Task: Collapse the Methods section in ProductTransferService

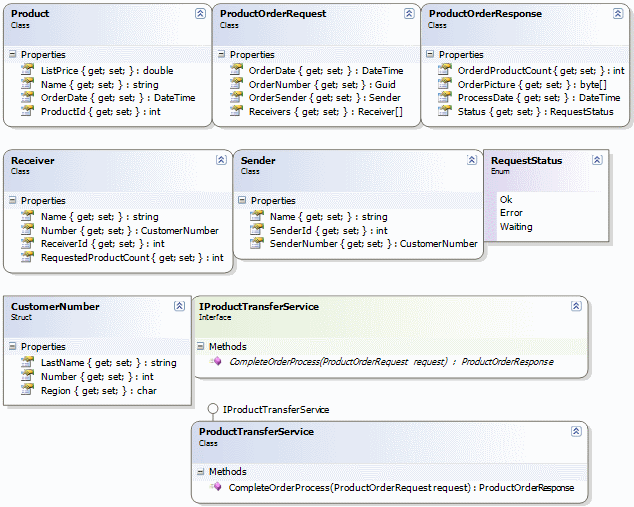Action: [201, 472]
